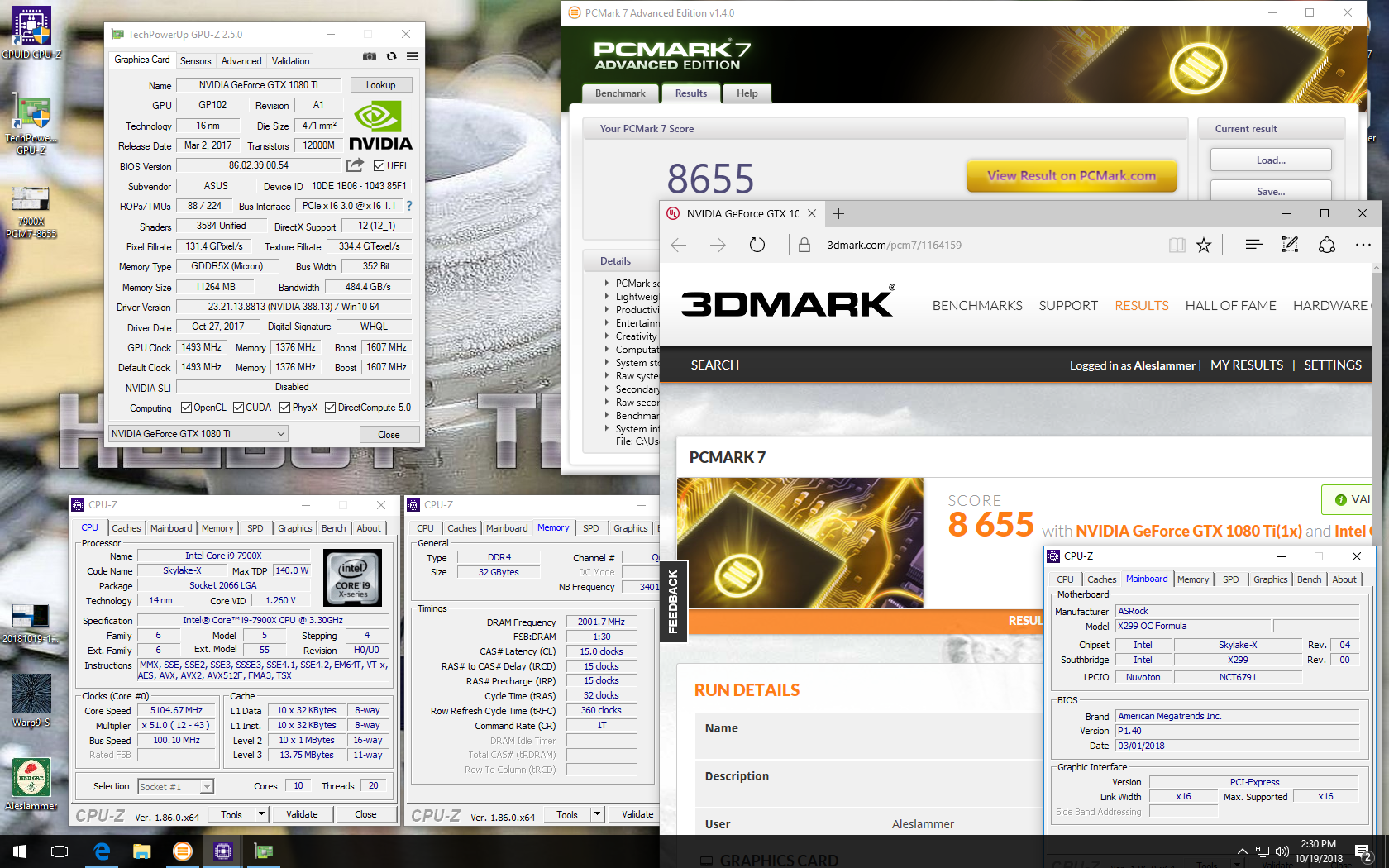Open the Tools dropdown arrow in CPU-Z Memory window

(x=597, y=814)
